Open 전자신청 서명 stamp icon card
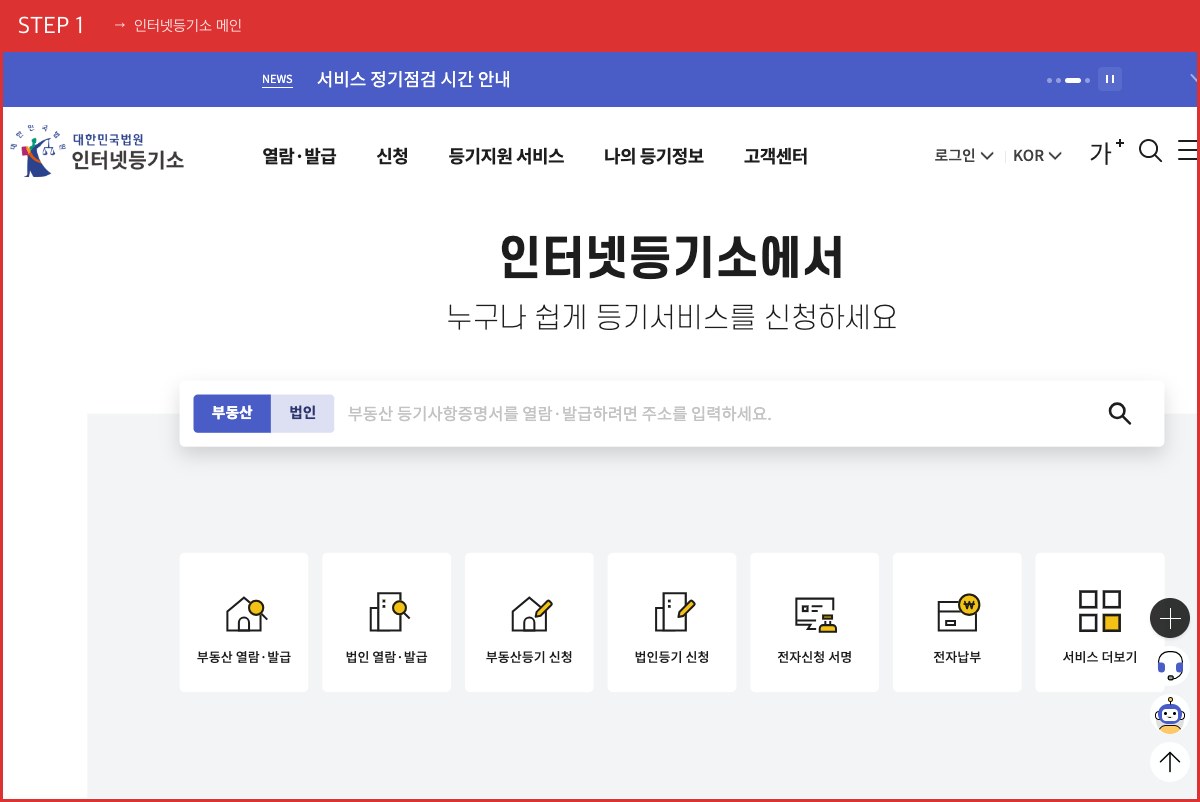1200x802 pixels. click(x=814, y=622)
